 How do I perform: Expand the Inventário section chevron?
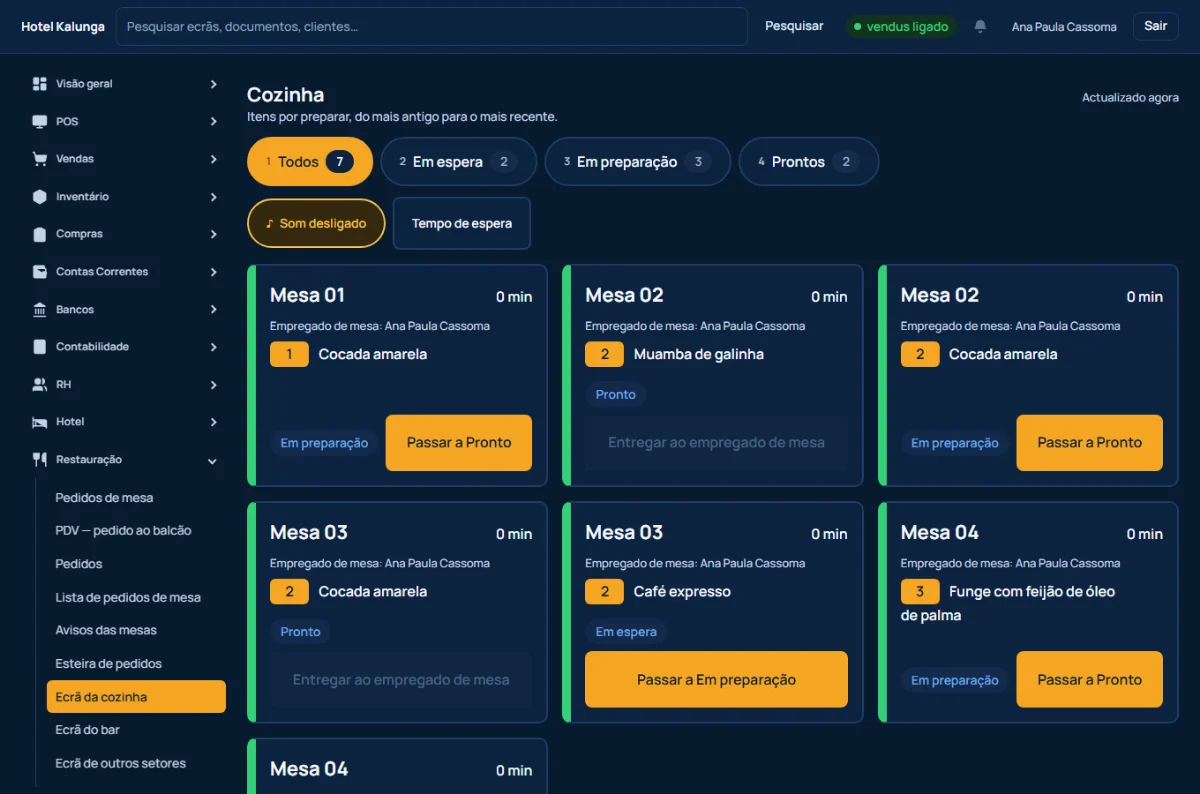[213, 197]
